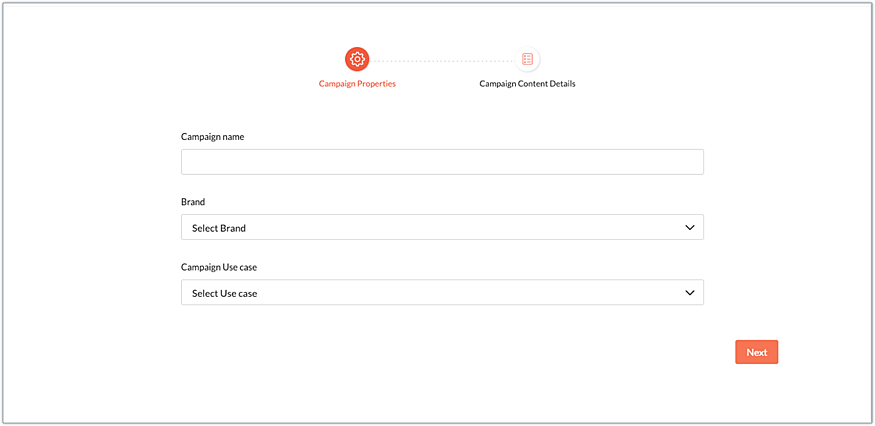
Task: Select the Campaign Content Details step label
Action: [527, 84]
